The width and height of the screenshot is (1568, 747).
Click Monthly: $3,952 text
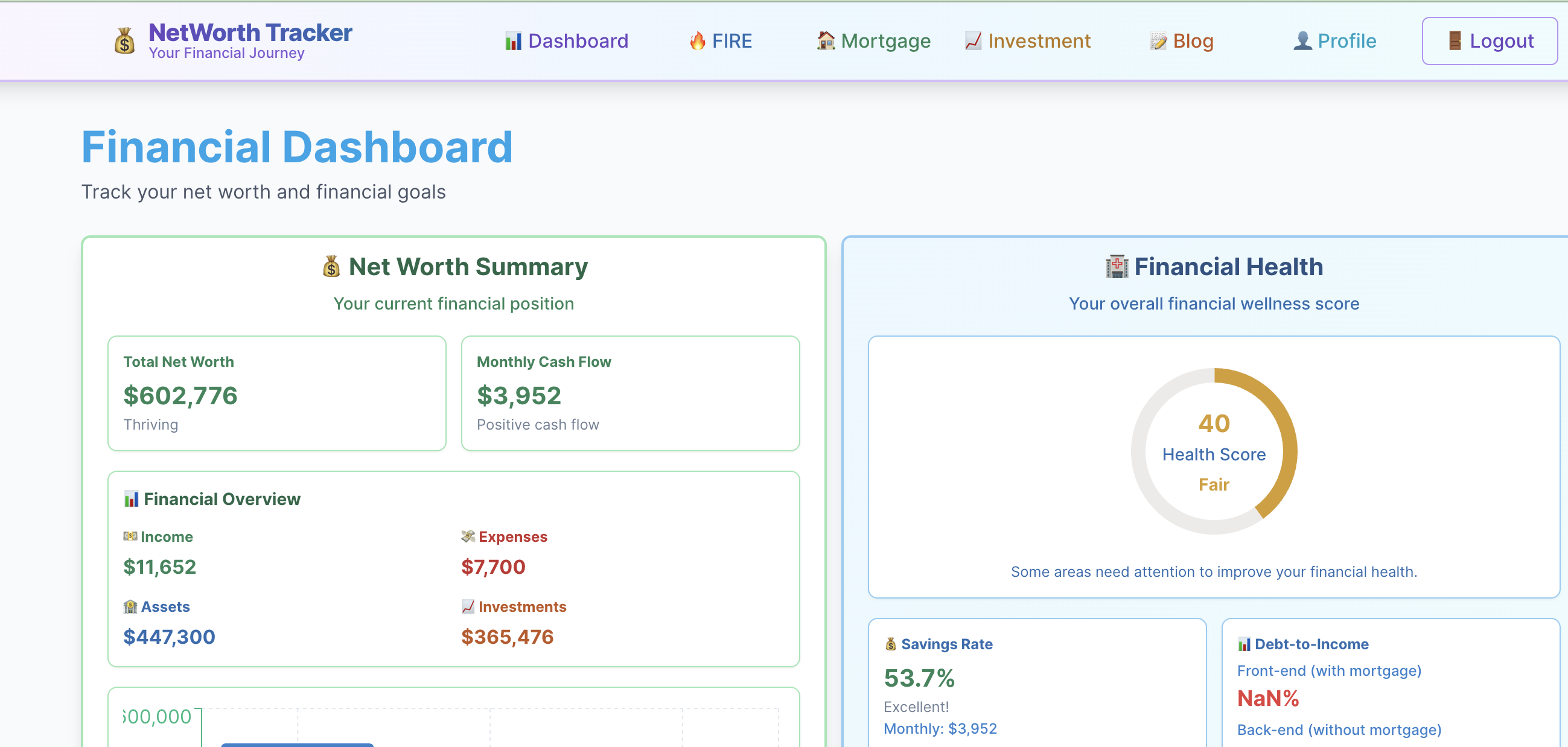coord(940,729)
